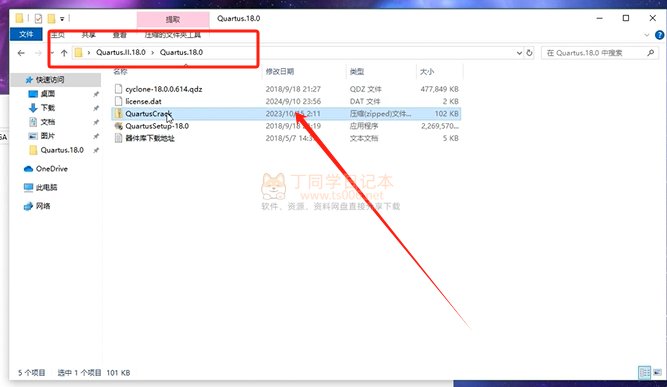The width and height of the screenshot is (667, 387).
Task: Click the search magnifier icon
Action: tap(650, 53)
